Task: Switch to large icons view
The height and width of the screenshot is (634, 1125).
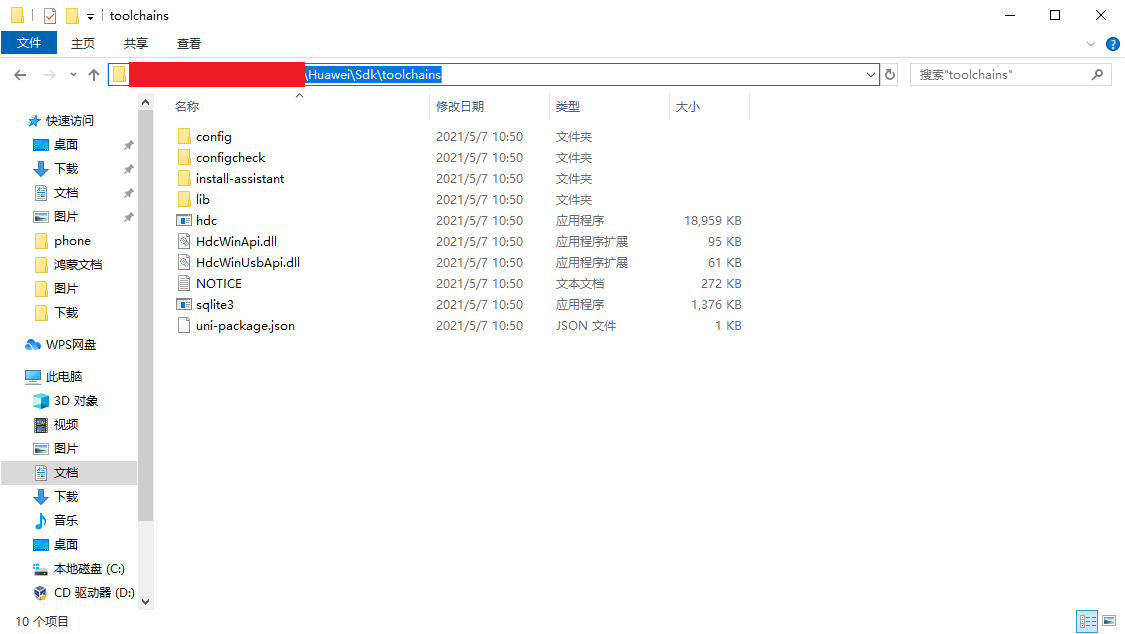Action: point(1108,622)
